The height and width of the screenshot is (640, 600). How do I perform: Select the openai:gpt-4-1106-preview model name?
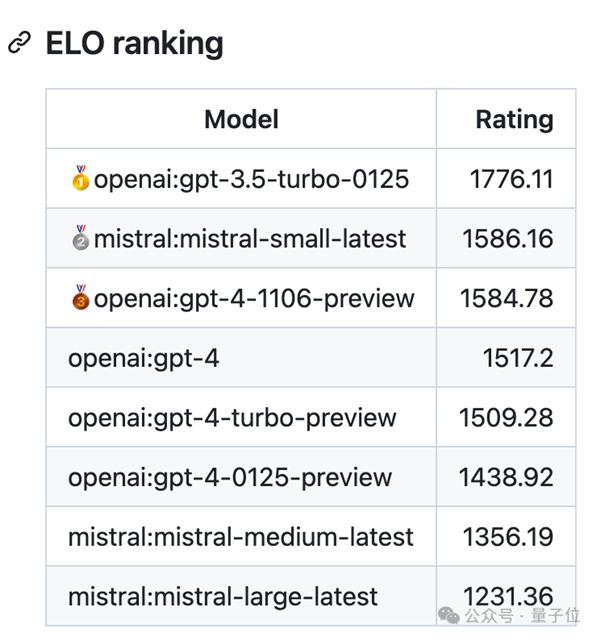pyautogui.click(x=254, y=298)
